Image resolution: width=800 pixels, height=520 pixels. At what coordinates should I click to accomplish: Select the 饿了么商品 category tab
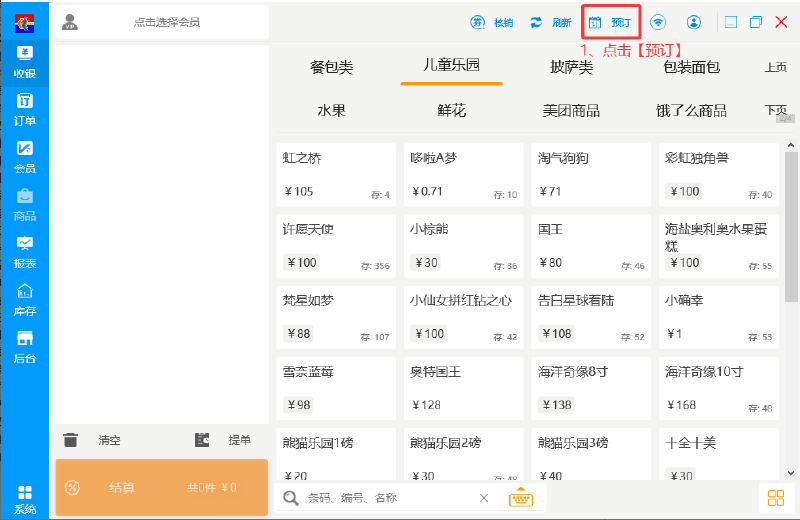691,110
